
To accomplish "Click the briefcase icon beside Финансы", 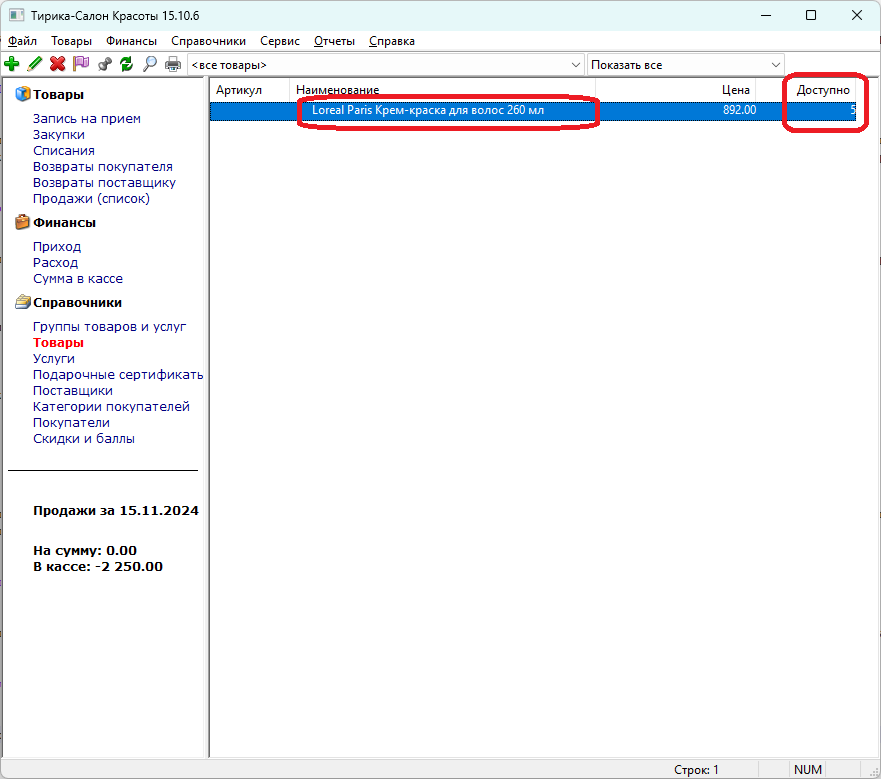I will click(22, 222).
